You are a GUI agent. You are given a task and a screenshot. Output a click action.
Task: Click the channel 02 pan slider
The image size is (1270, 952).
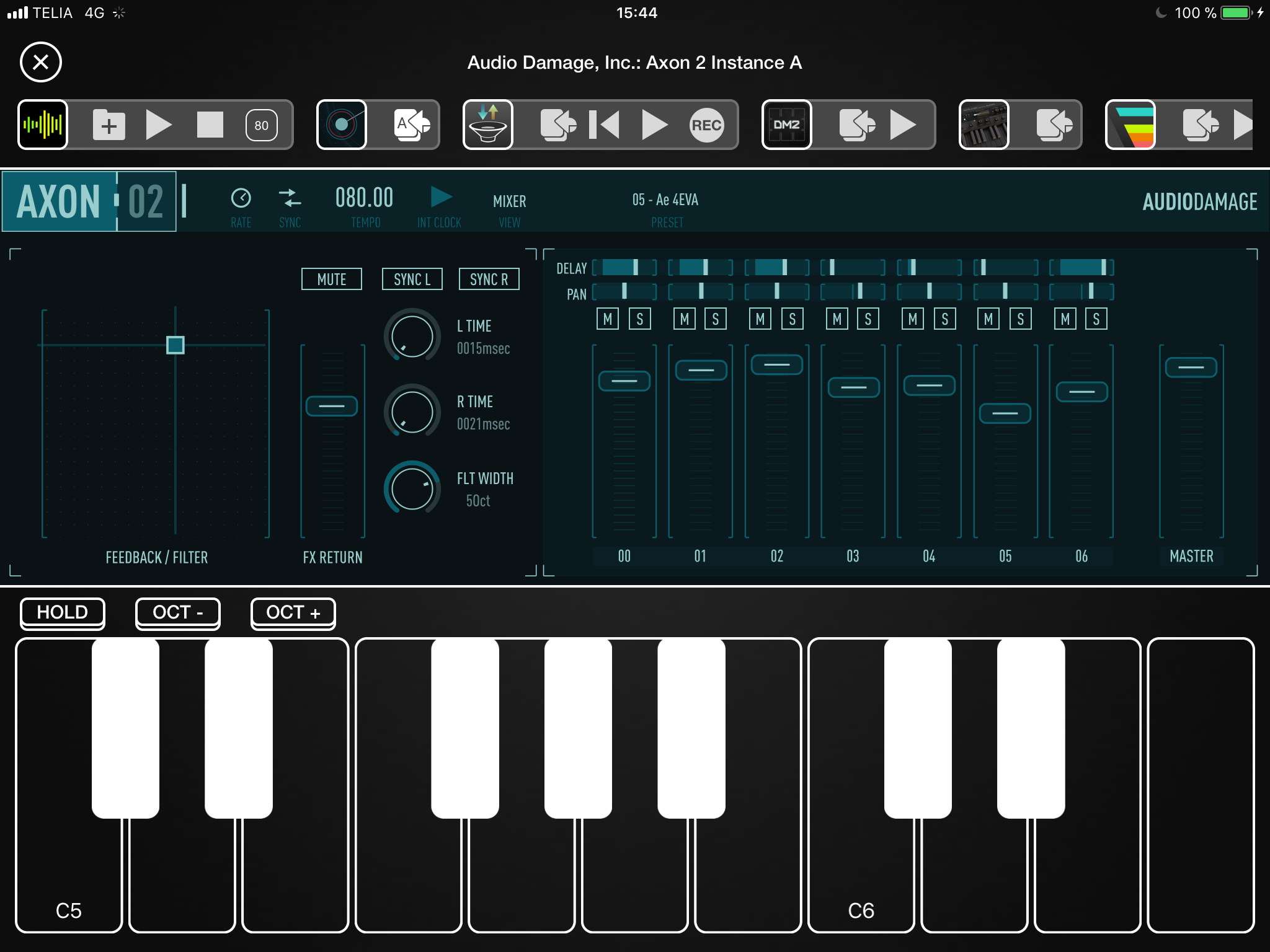click(x=777, y=291)
